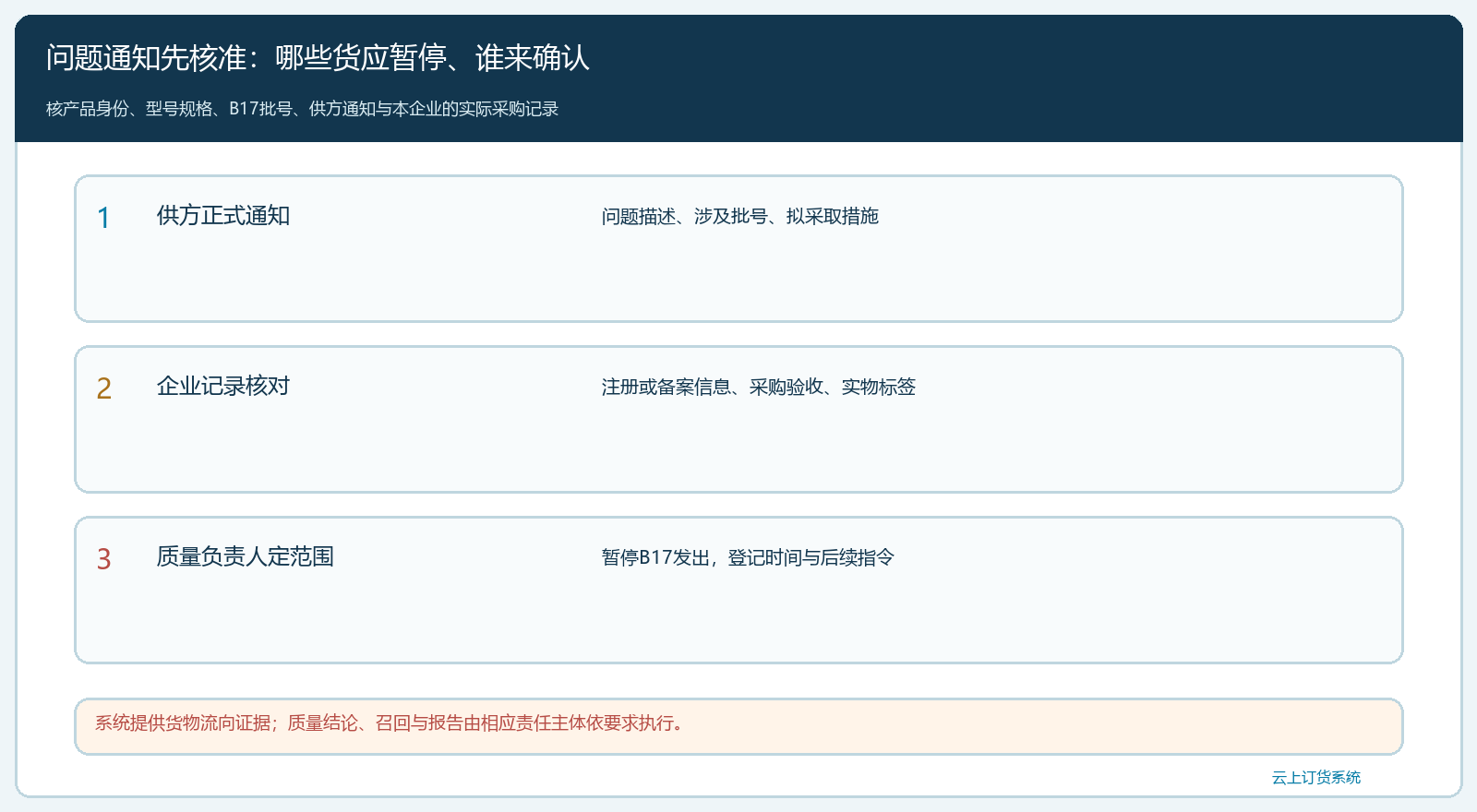Image resolution: width=1477 pixels, height=812 pixels.
Task: Click the heading 供方正式通知
Action: 223,216
